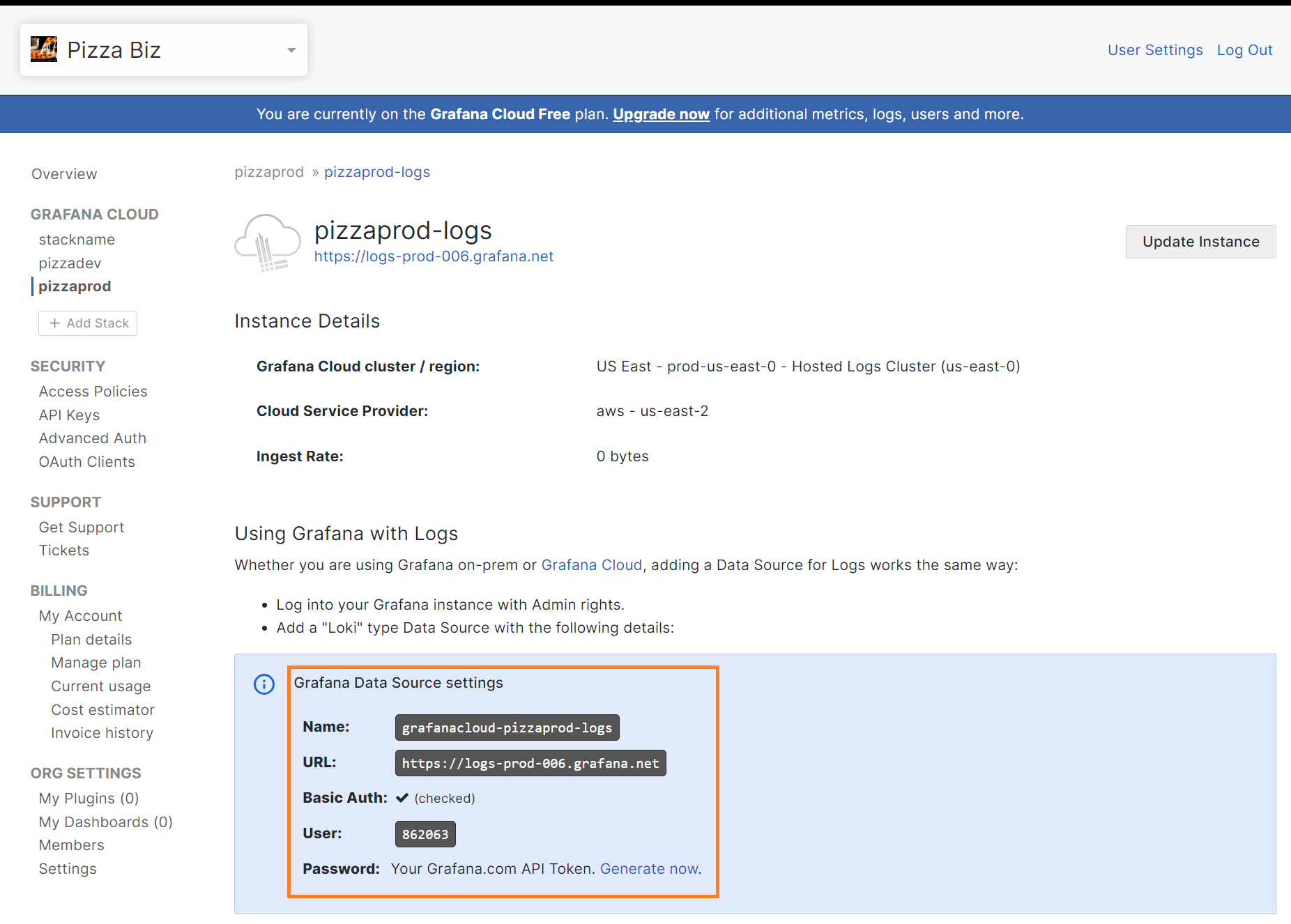Click the pizzaprod-logs cloud instance icon
Viewport: 1291px width, 924px height.
(268, 242)
